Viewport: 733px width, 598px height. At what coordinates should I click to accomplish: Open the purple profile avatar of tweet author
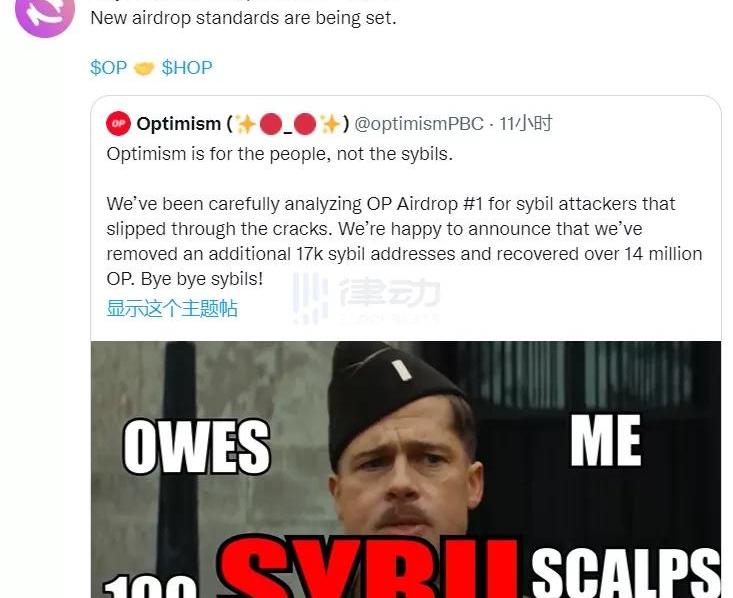(x=45, y=13)
